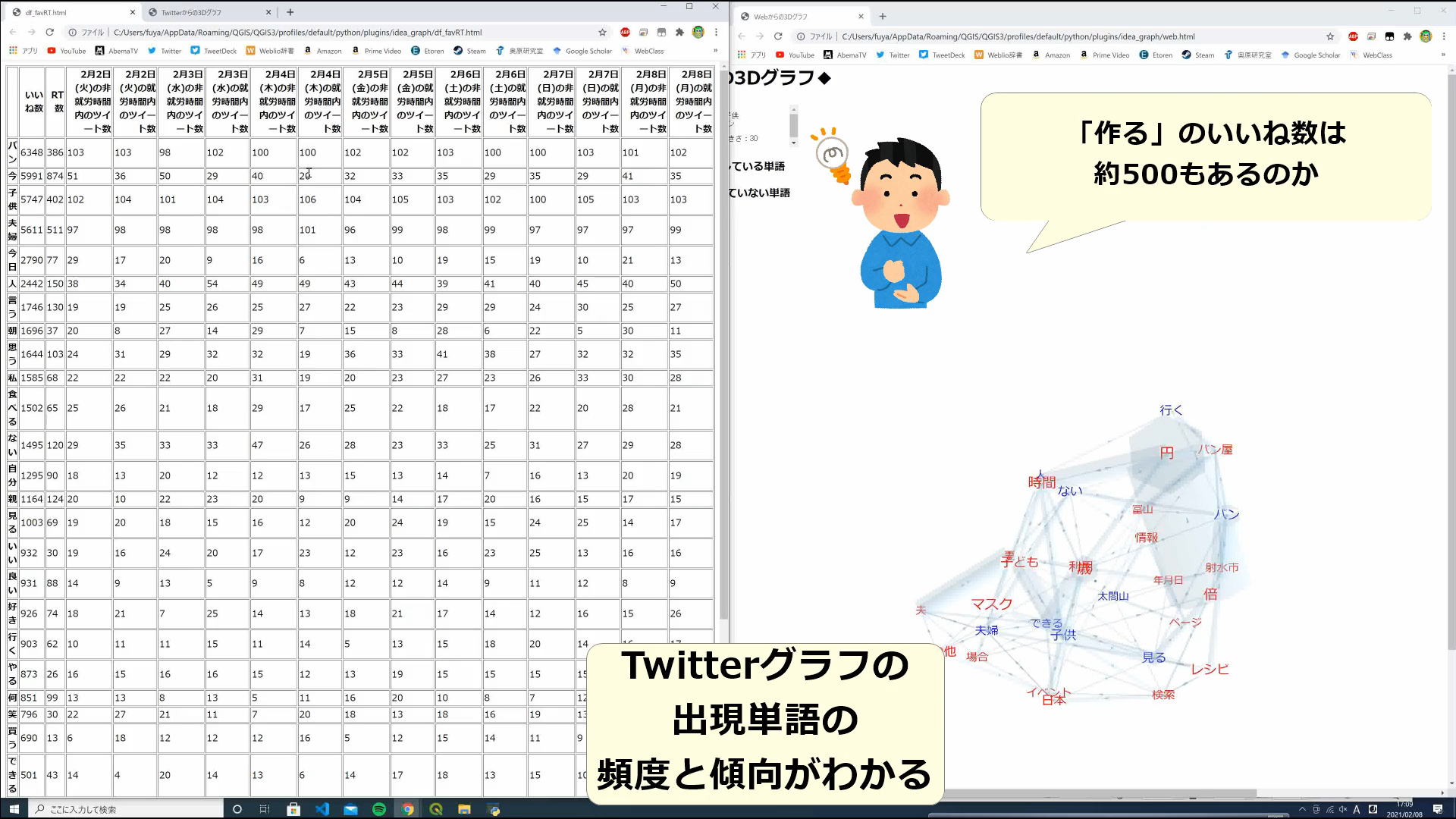Open Visual Studio Code from taskbar

tap(322, 809)
